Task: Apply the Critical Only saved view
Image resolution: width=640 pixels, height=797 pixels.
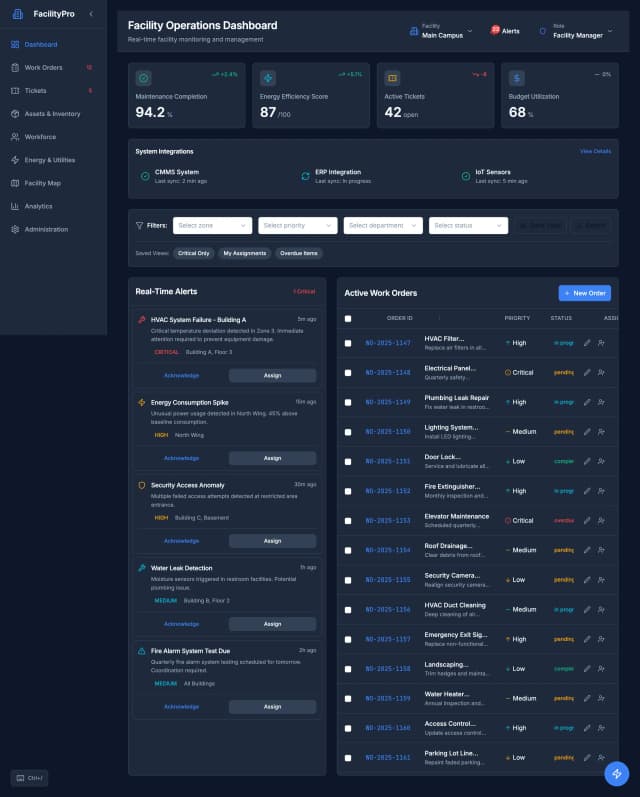Action: click(193, 253)
